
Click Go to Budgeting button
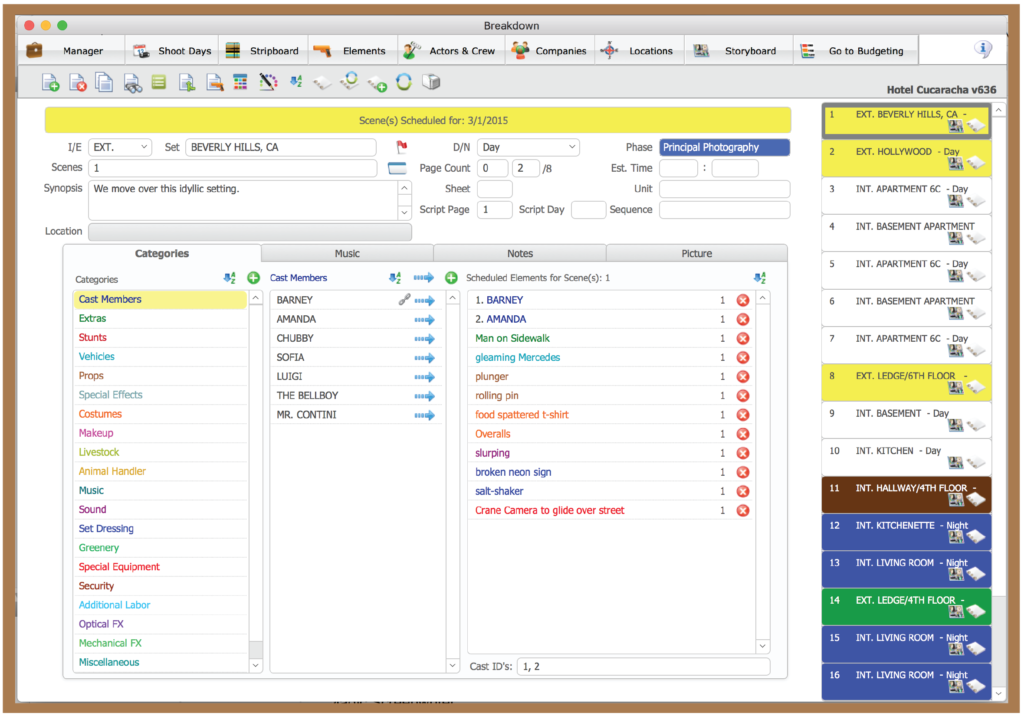856,50
